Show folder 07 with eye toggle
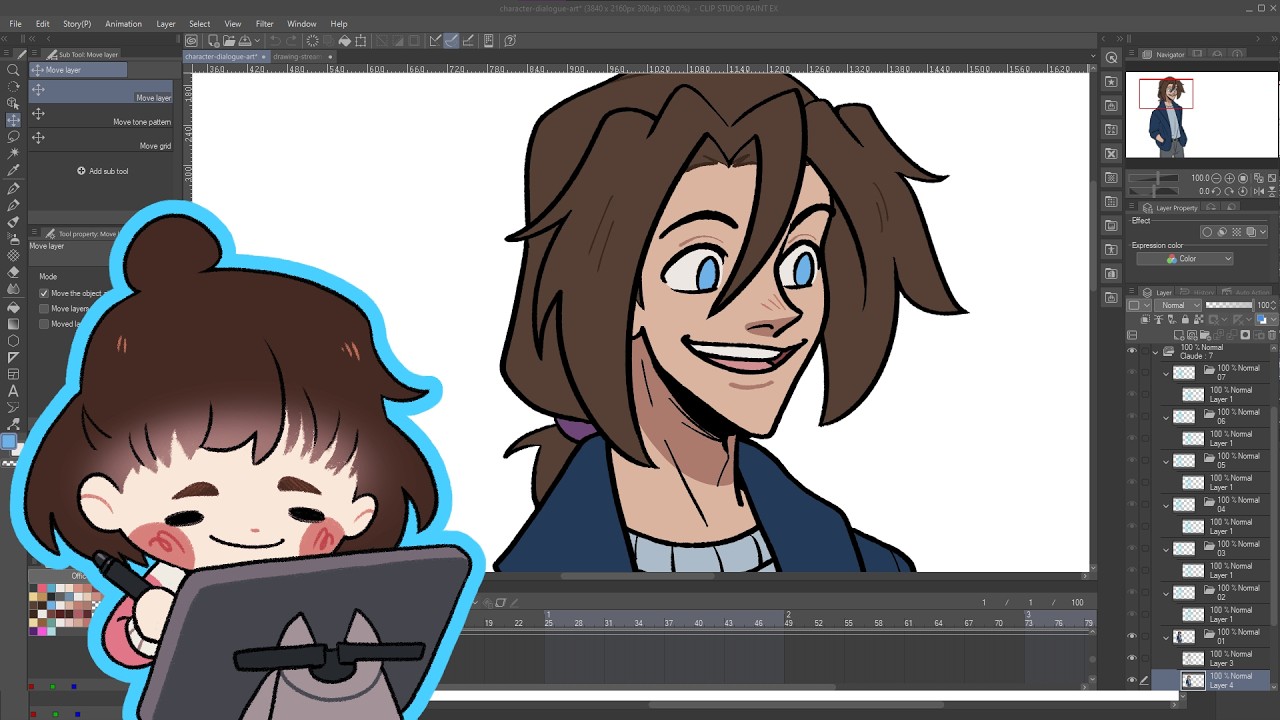 click(x=1132, y=372)
